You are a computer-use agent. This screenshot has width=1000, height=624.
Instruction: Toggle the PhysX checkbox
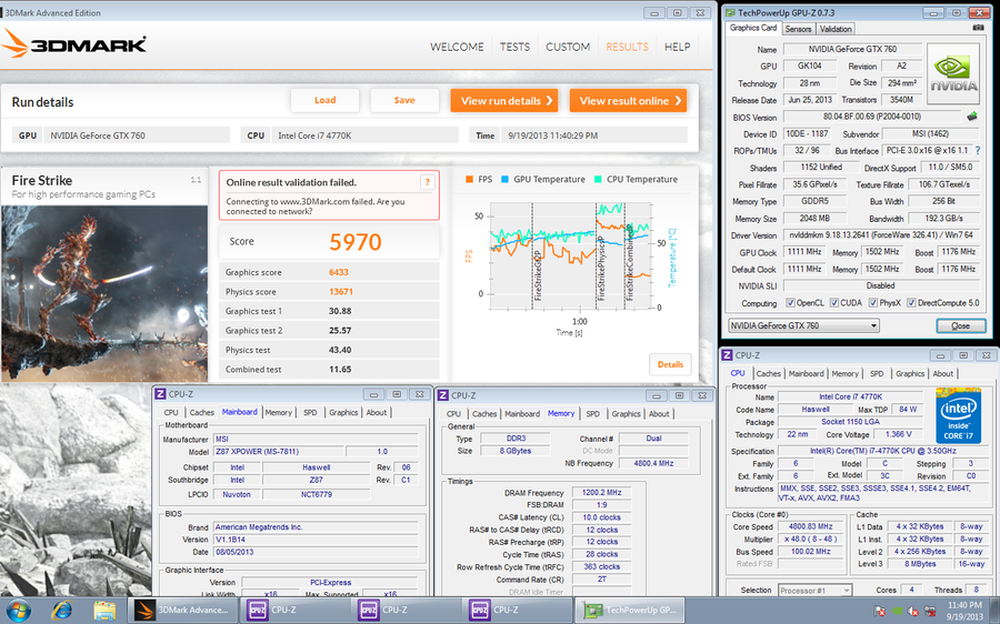(874, 303)
